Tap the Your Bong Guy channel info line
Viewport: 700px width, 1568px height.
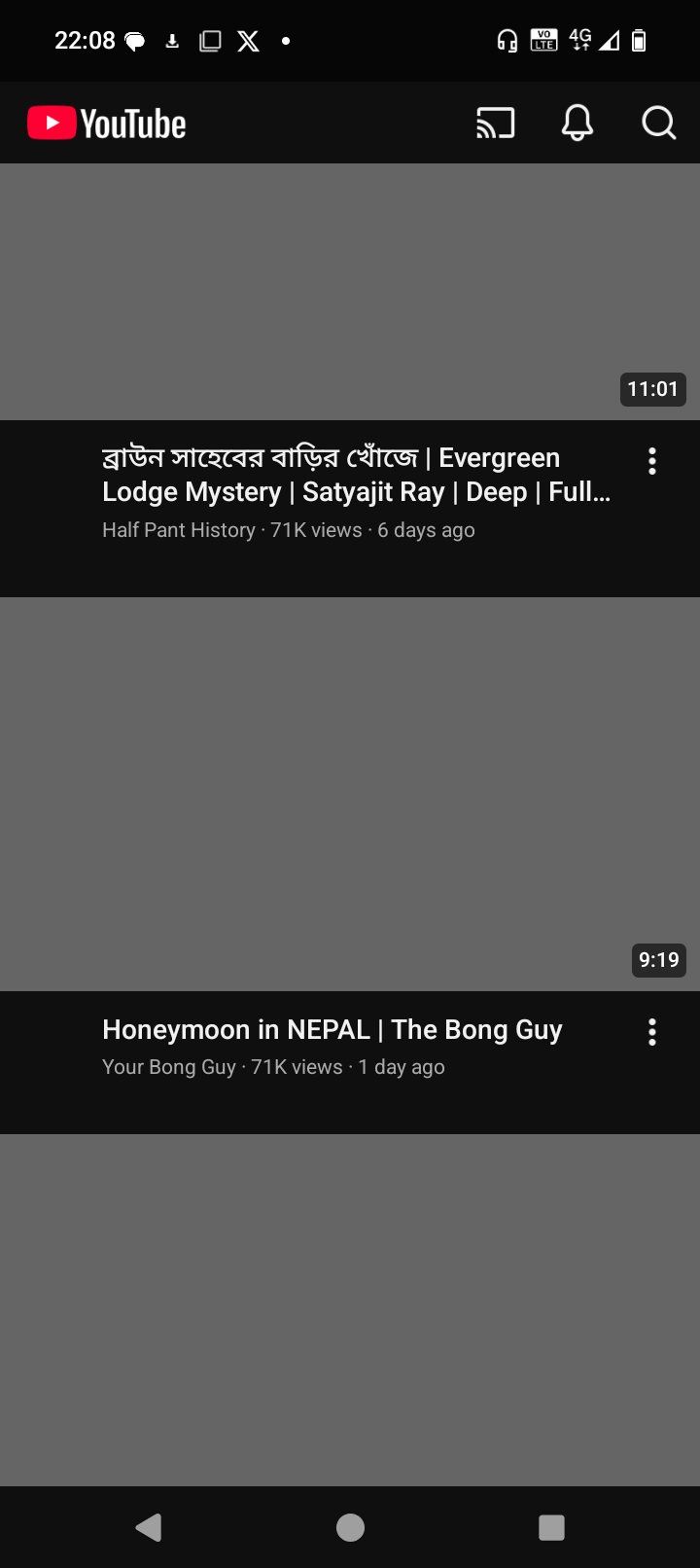point(273,1067)
